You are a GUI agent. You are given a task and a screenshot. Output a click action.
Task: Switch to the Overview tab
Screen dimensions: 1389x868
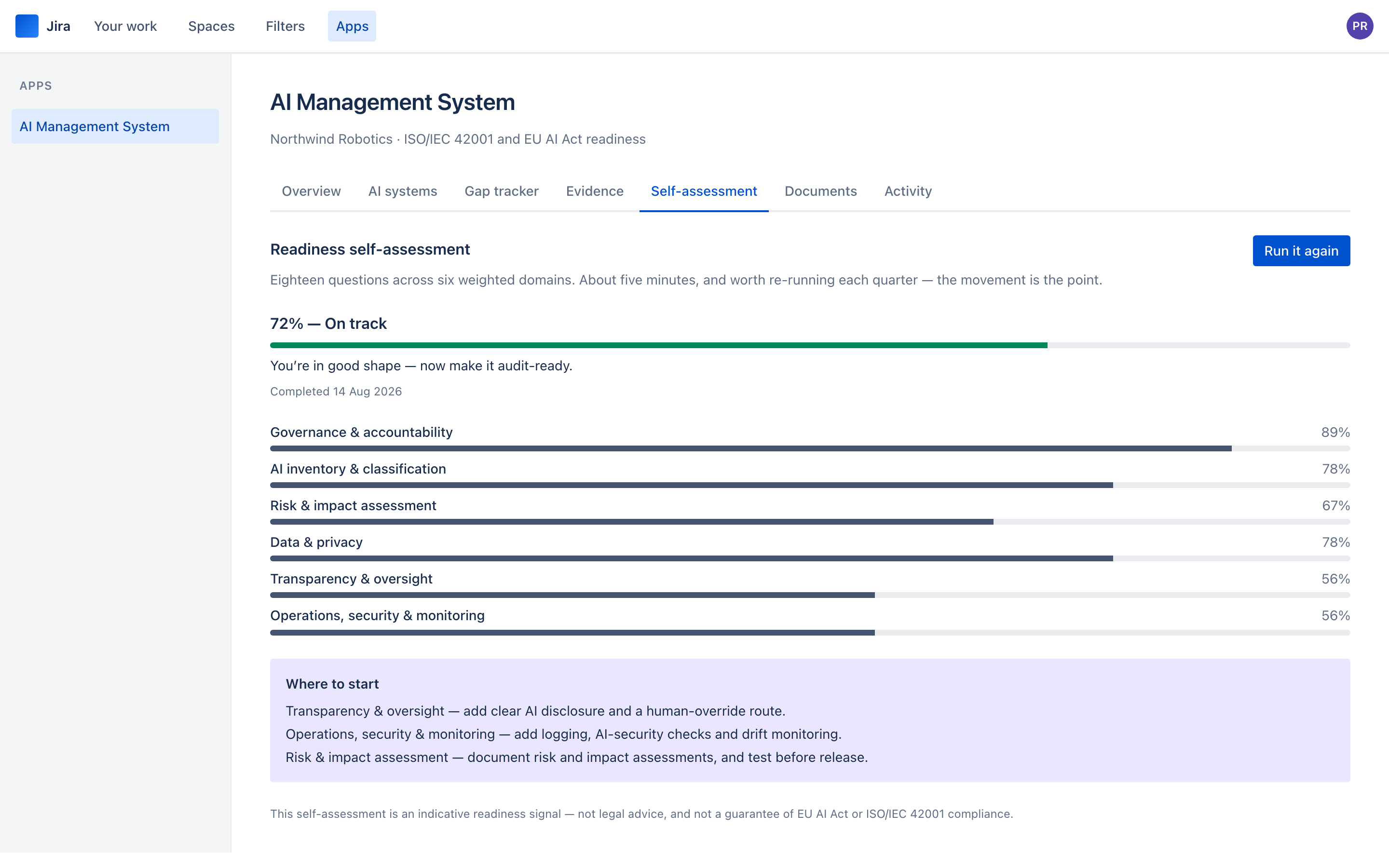point(311,191)
